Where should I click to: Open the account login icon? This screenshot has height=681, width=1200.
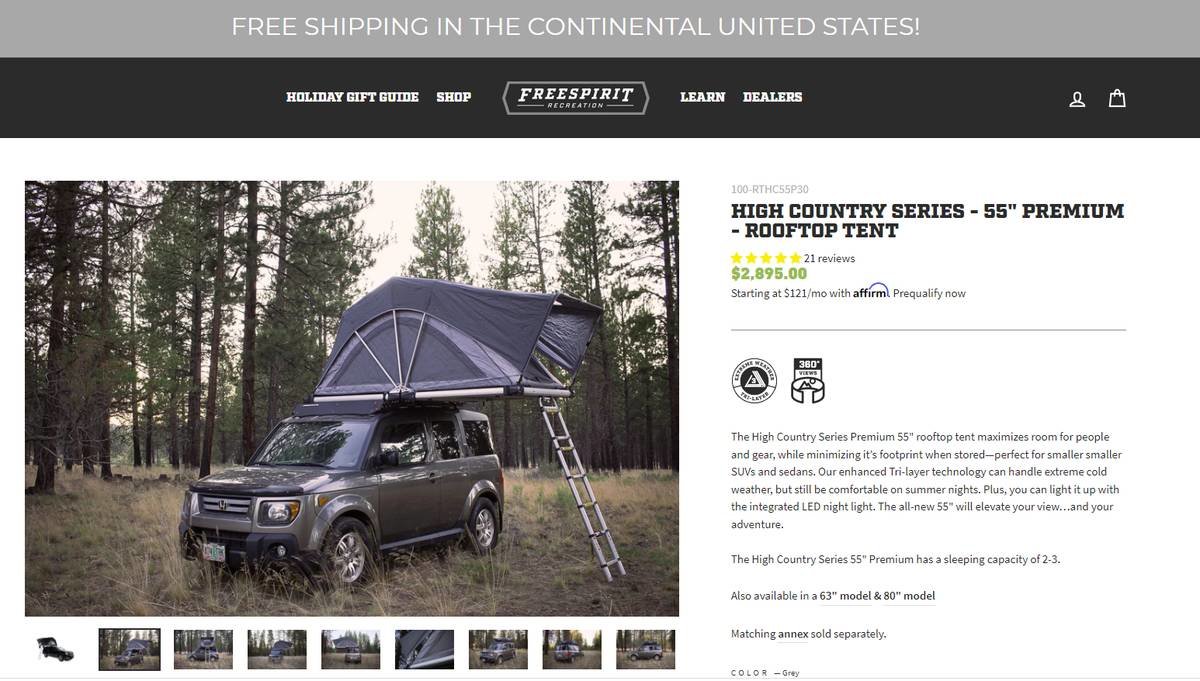1077,99
